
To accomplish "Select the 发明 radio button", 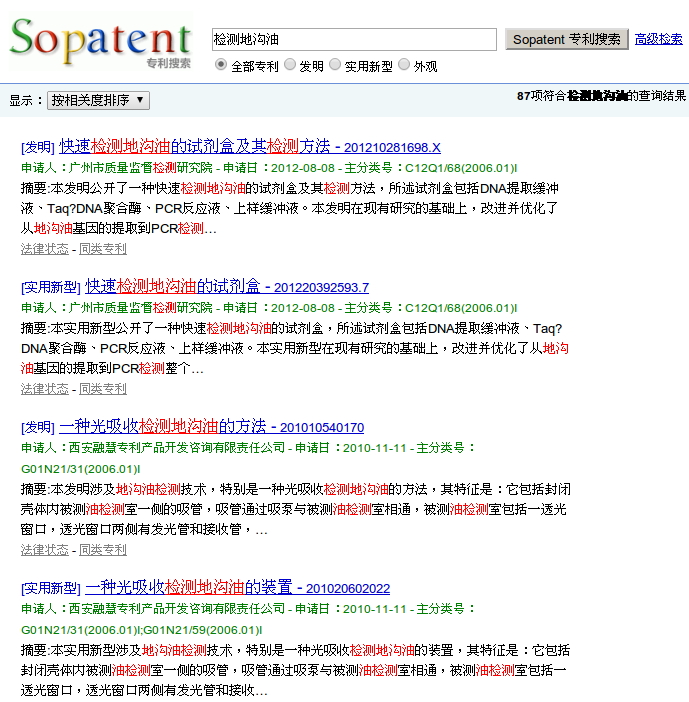I will click(x=290, y=65).
